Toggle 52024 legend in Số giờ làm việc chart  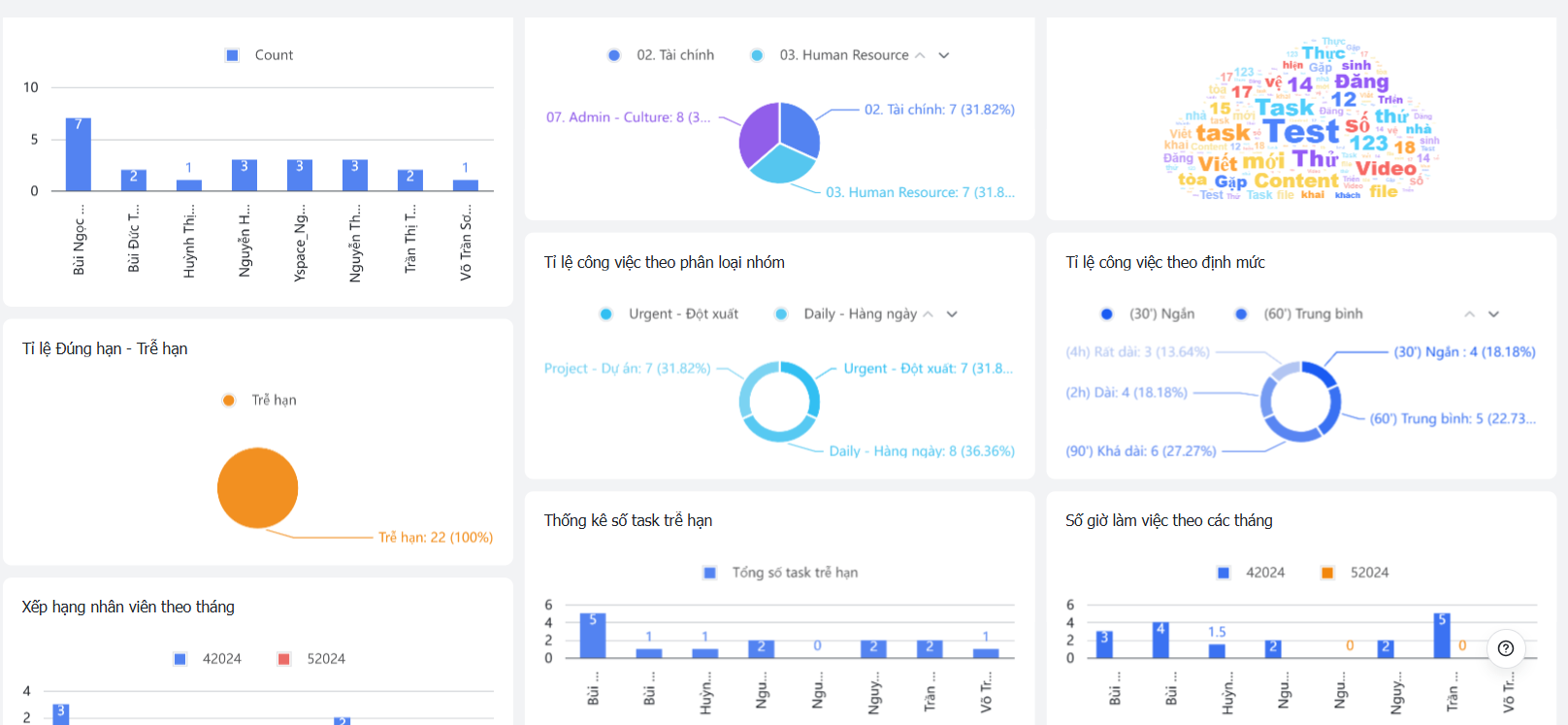1356,573
